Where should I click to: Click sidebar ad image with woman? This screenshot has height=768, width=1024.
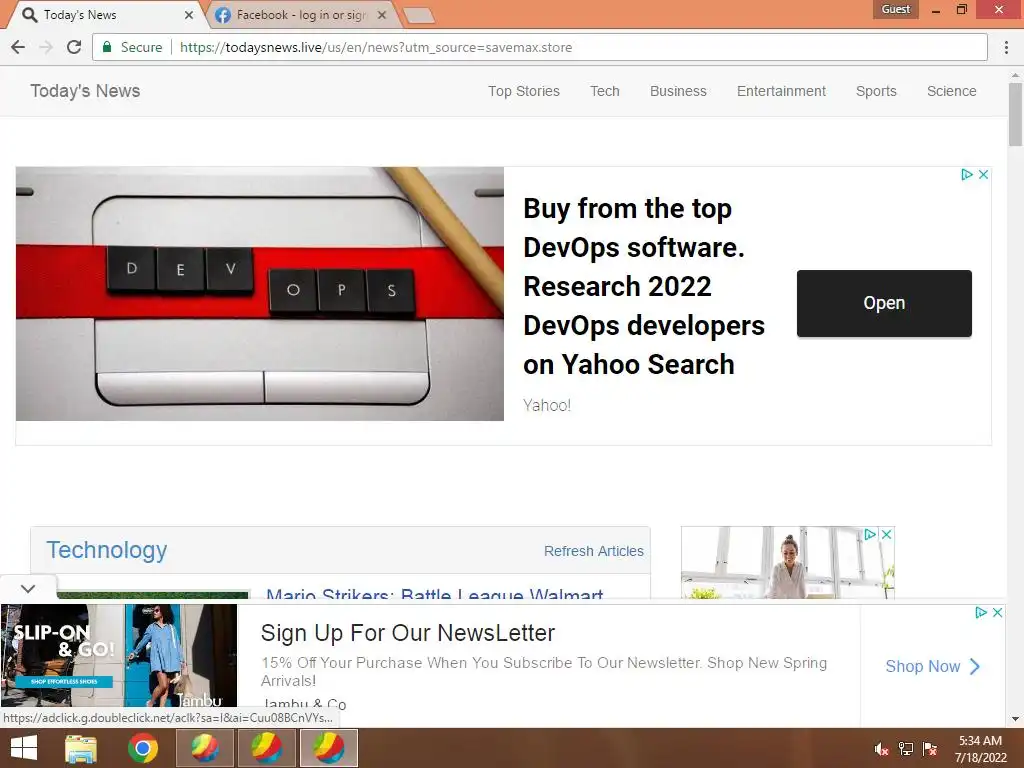788,563
